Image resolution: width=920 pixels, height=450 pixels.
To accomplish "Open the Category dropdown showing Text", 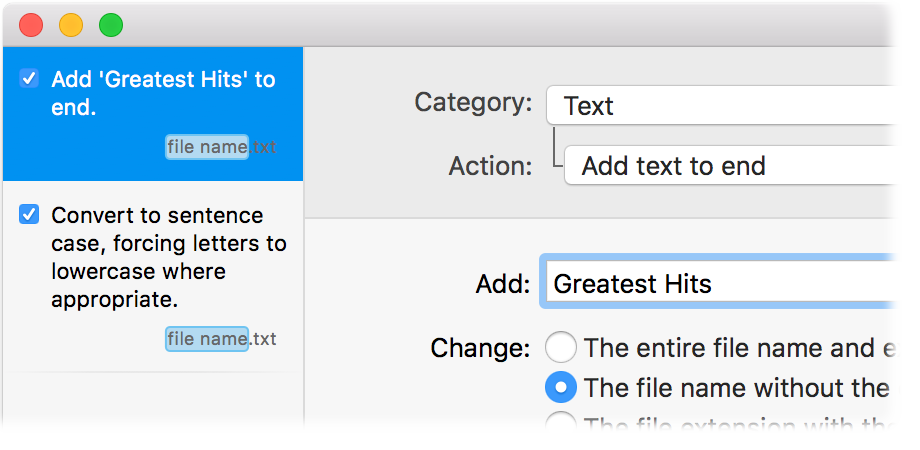I will (x=732, y=105).
